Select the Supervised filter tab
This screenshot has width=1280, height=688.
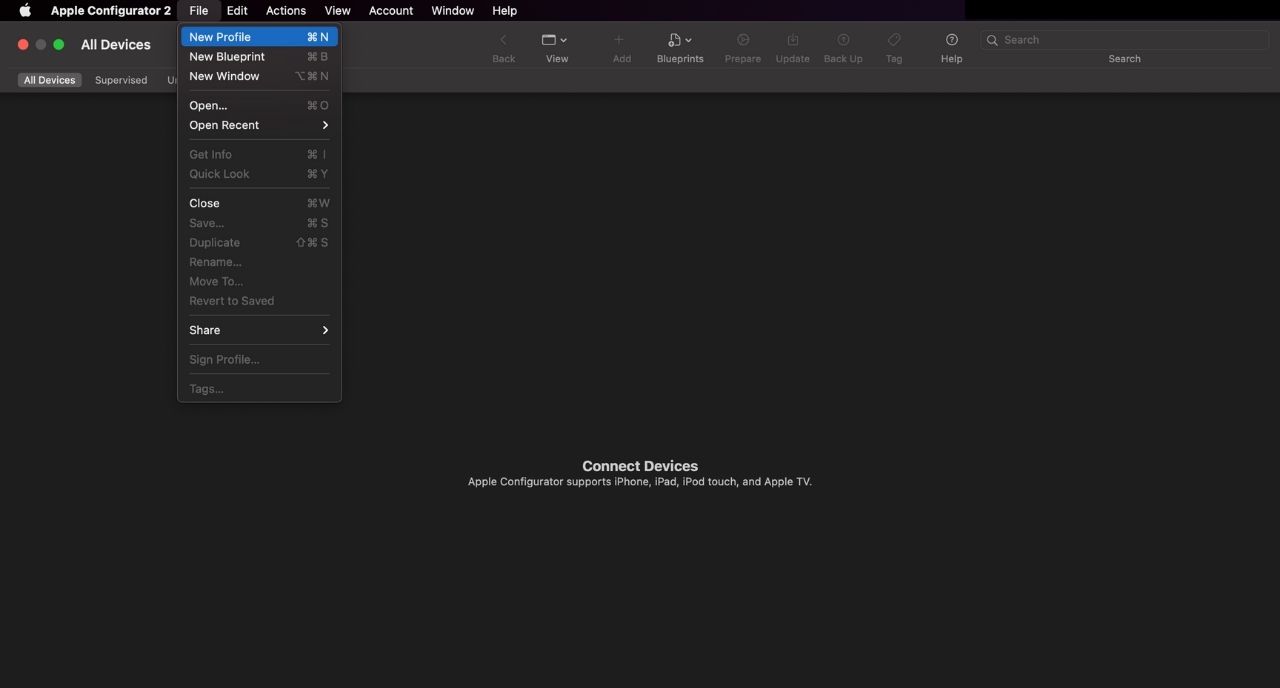[121, 80]
